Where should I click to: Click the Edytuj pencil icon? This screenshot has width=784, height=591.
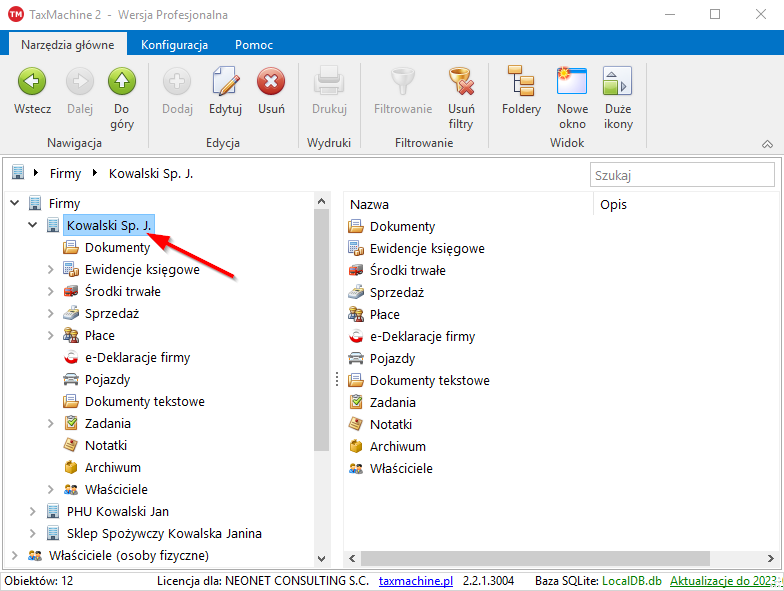click(225, 83)
